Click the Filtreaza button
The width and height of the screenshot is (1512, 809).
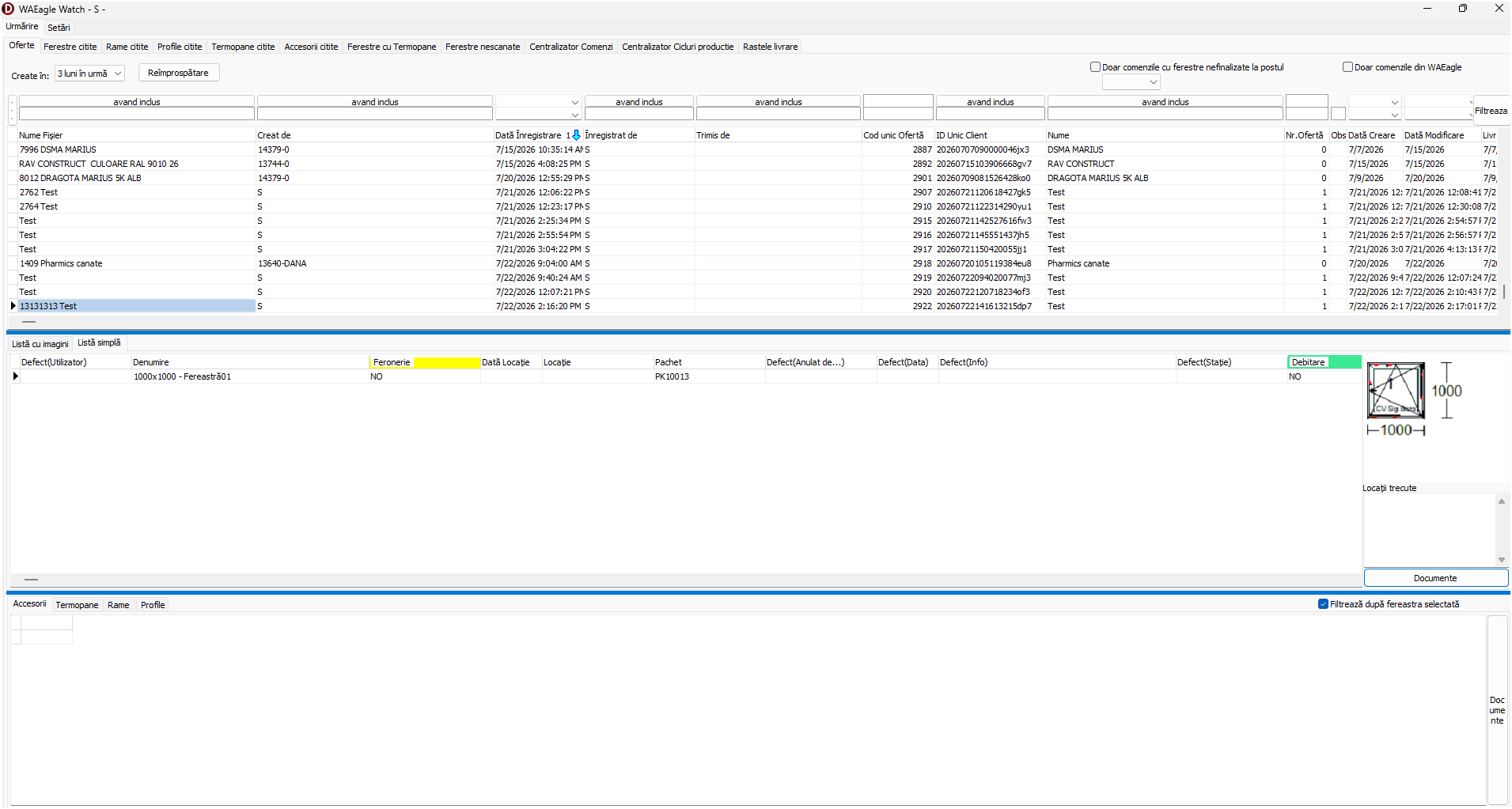1491,111
